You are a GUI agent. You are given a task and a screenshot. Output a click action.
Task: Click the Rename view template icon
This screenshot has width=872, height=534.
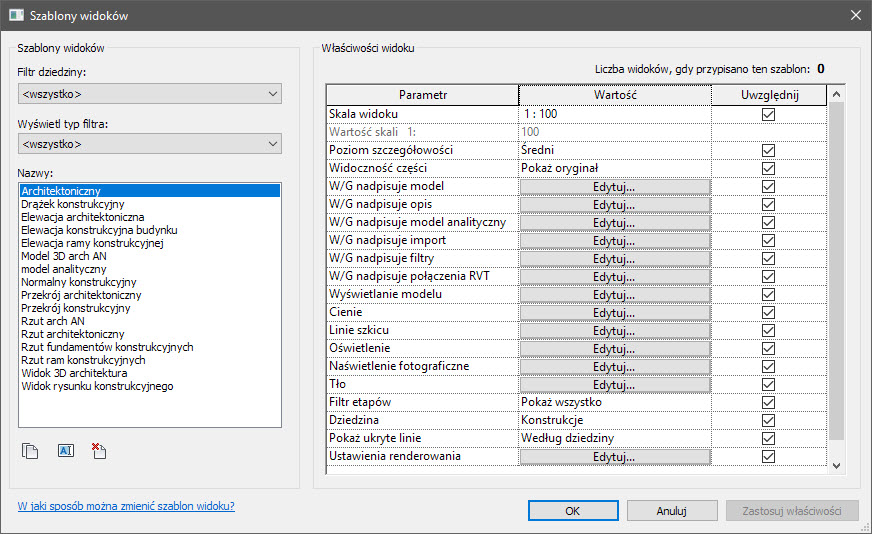(x=65, y=451)
